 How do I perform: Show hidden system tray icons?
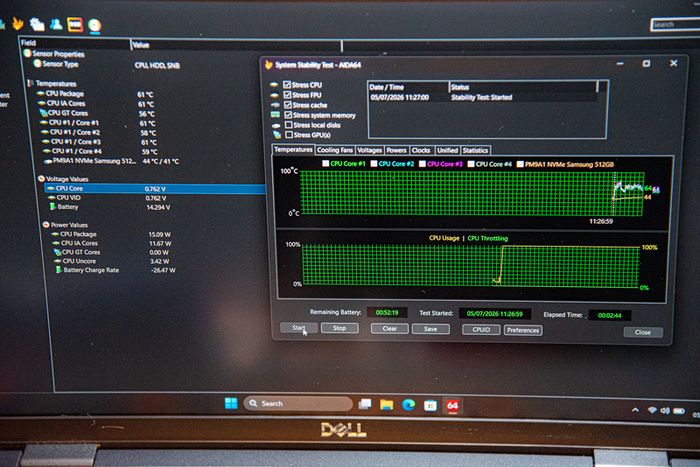coord(635,409)
